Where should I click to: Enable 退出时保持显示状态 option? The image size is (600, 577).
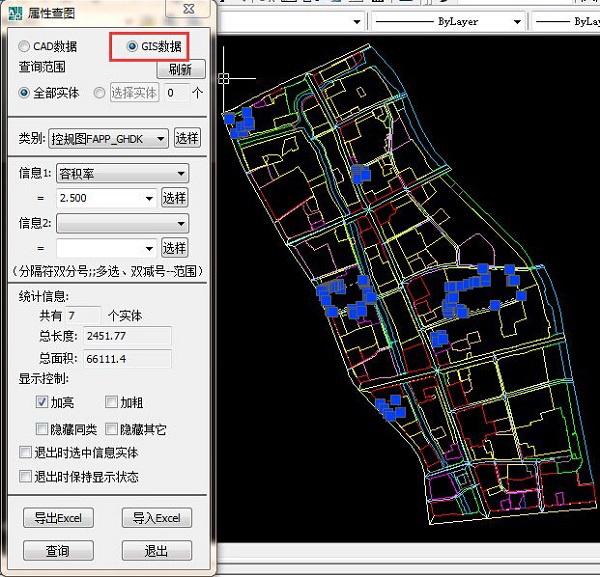point(26,477)
